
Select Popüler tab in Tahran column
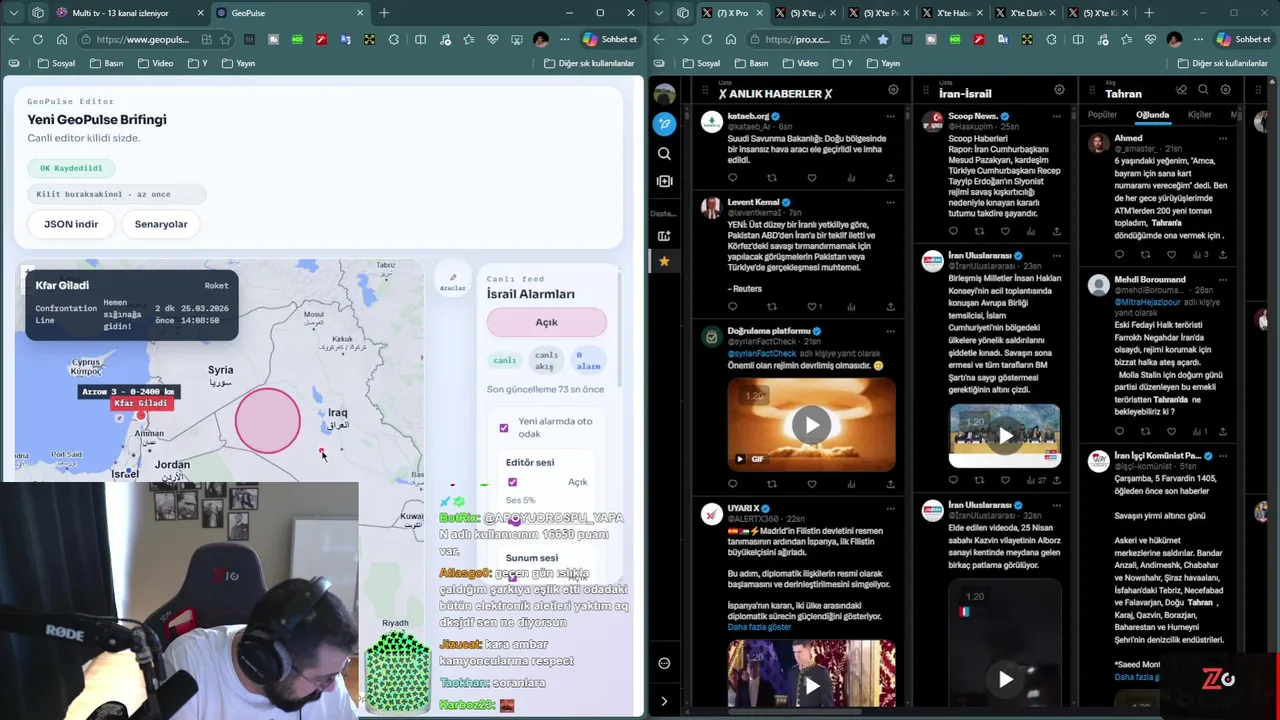[1102, 114]
